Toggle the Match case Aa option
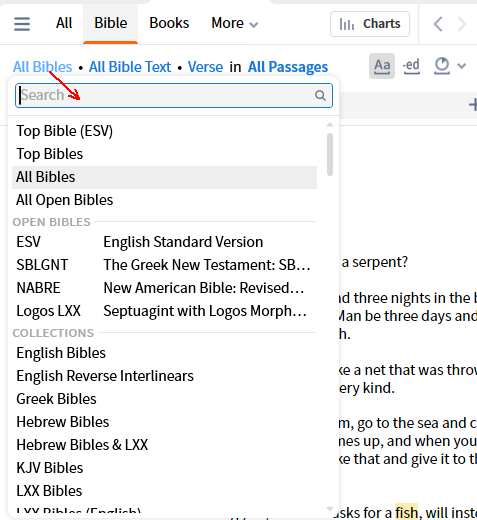This screenshot has height=520, width=477. coord(382,66)
